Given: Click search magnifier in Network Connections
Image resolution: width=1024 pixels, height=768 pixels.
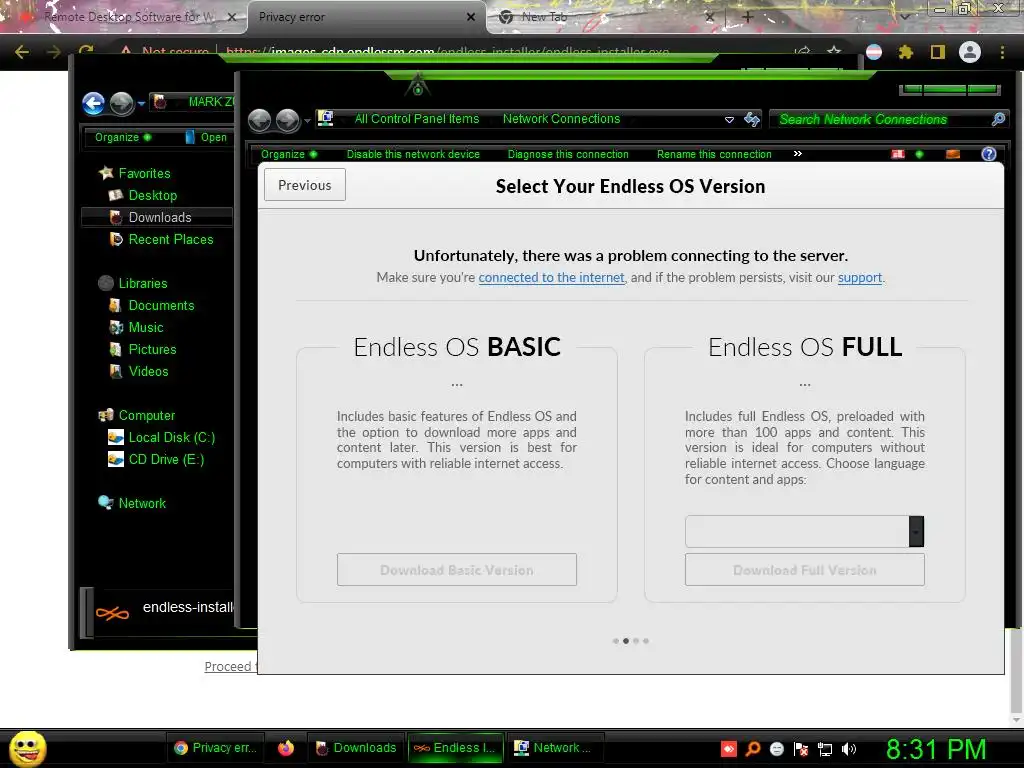Looking at the screenshot, I should (998, 119).
